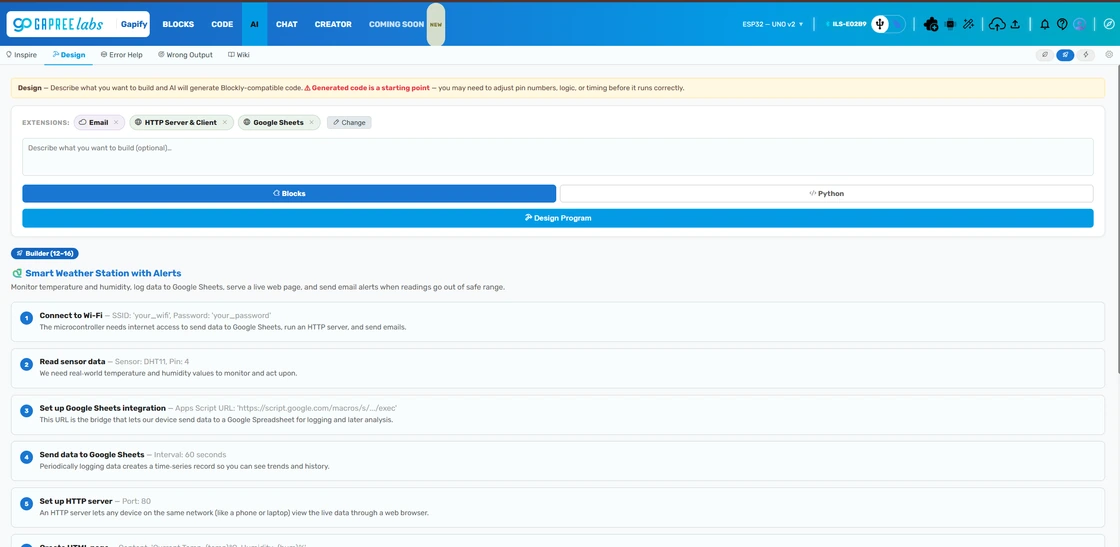Click the user profile avatar

pyautogui.click(x=1080, y=24)
